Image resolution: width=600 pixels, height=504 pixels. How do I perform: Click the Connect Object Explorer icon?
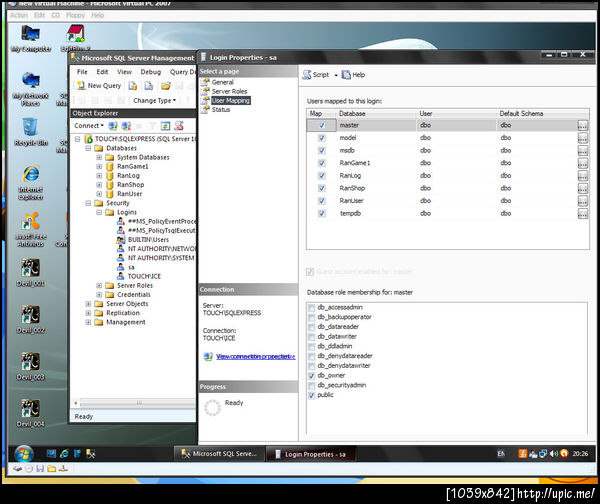point(113,126)
